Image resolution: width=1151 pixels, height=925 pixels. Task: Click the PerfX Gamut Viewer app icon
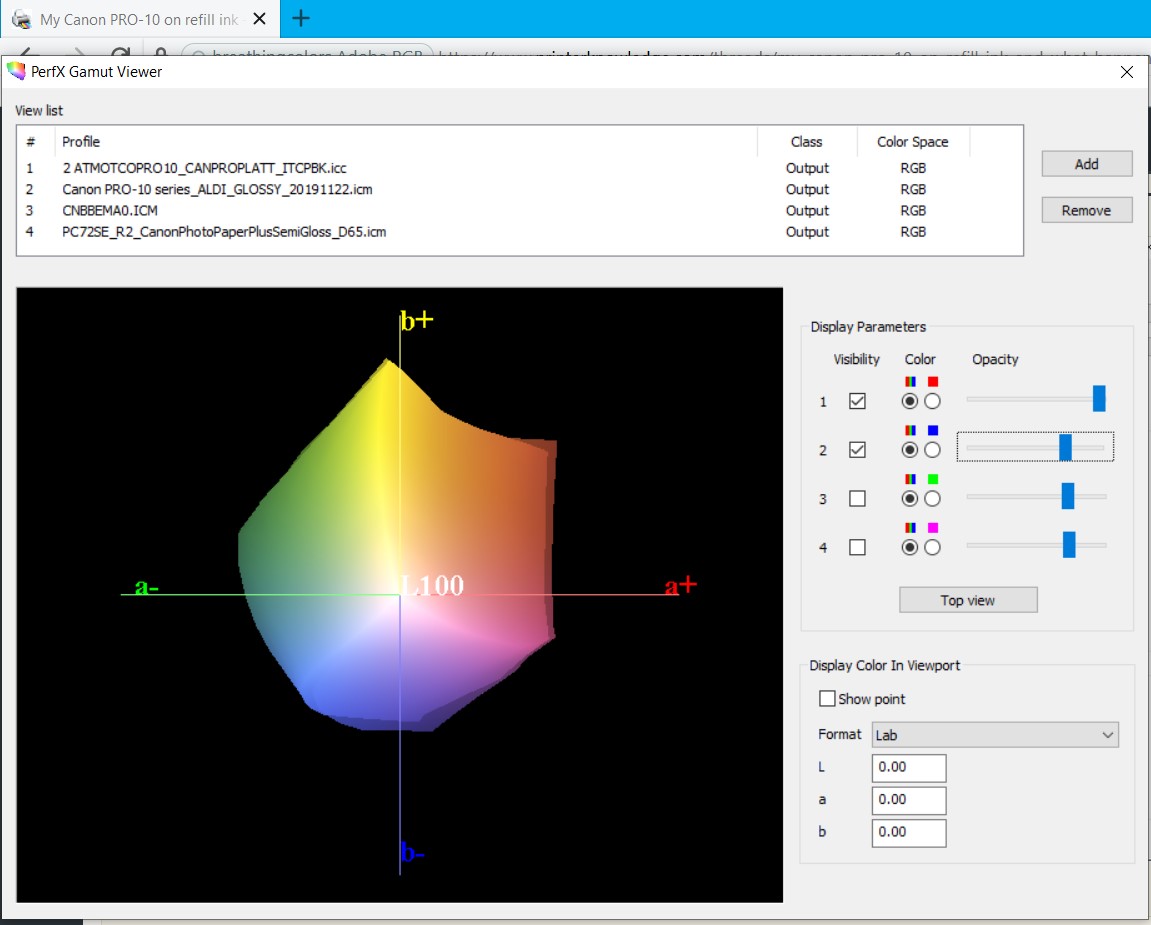(16, 71)
